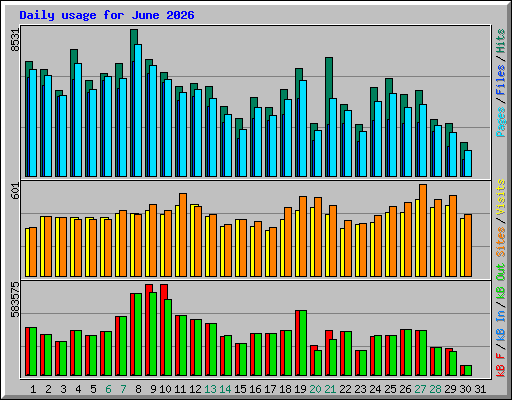512x400 pixels.
Task: Click the green kB Out bar for day 30
Action: point(468,371)
